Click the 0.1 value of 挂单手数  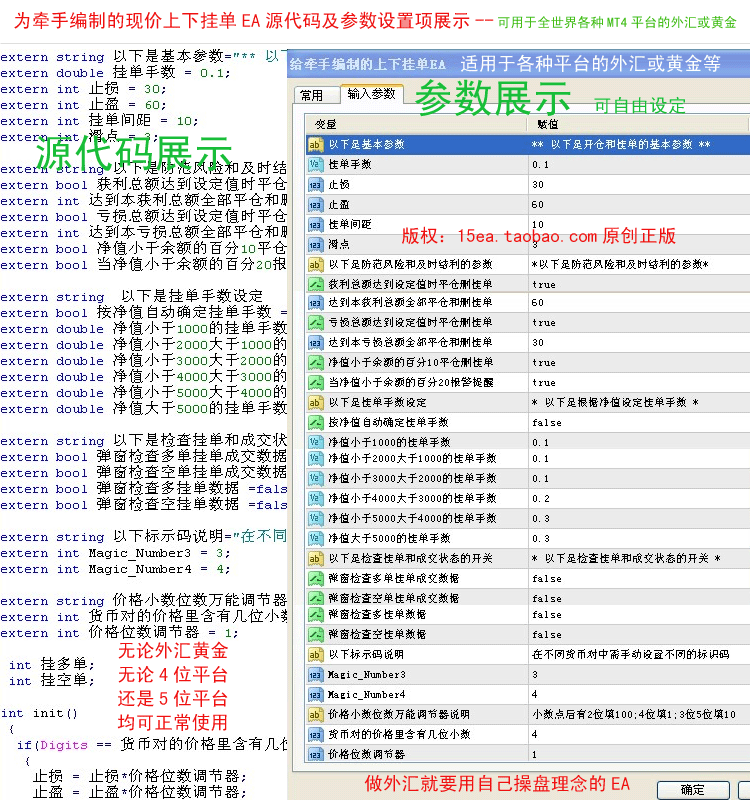click(x=540, y=165)
